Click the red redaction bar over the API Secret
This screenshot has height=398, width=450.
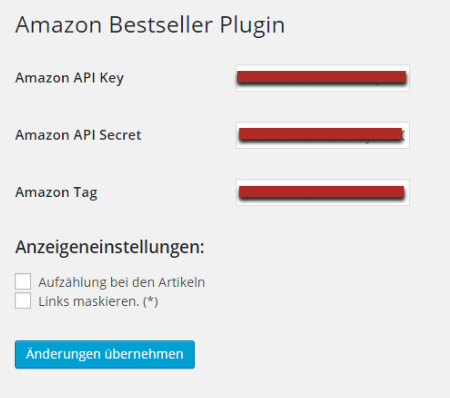pos(320,134)
